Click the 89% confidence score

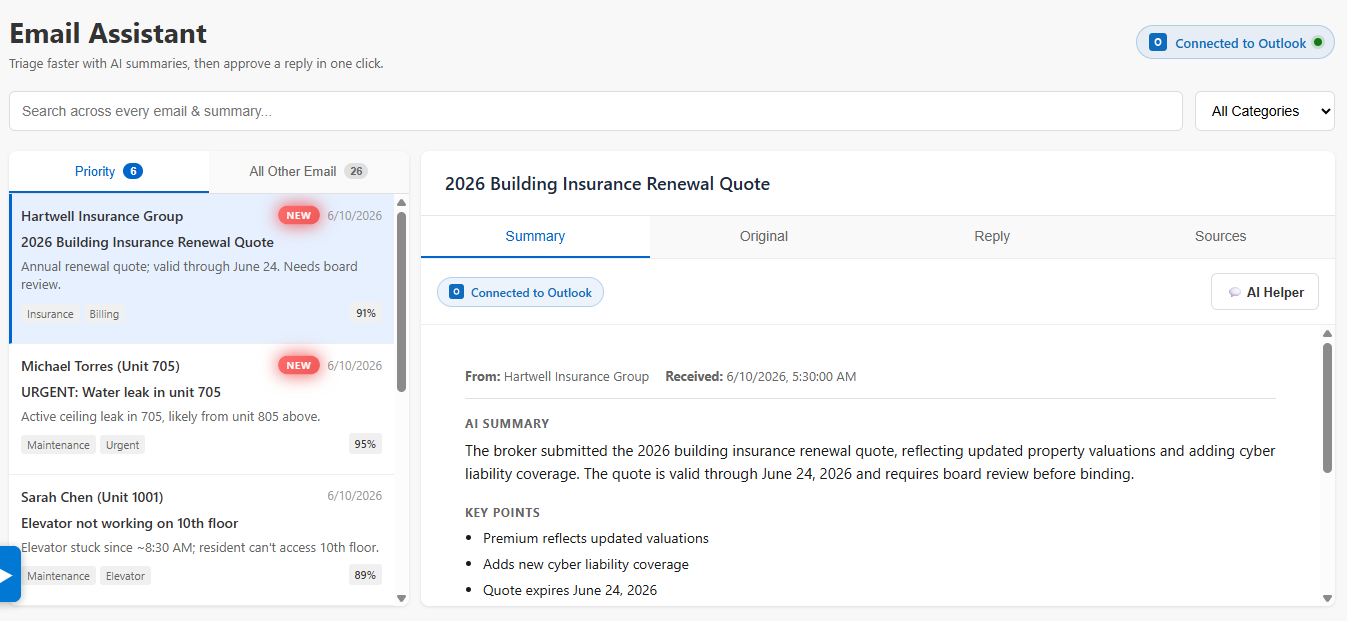tap(366, 575)
